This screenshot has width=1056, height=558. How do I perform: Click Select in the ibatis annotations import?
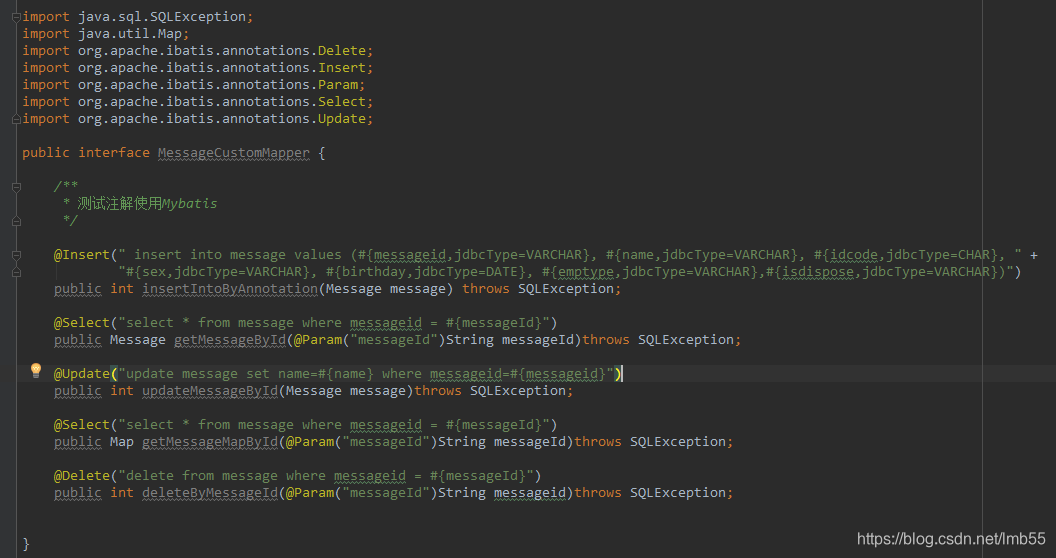341,102
